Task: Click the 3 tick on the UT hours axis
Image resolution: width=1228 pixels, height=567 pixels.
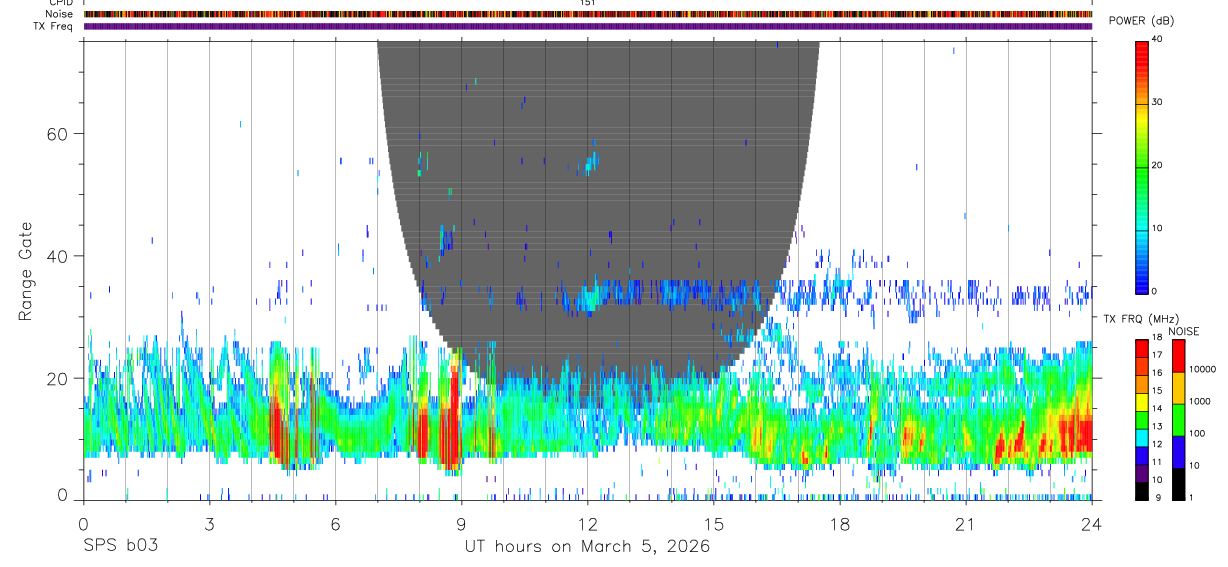Action: point(209,524)
